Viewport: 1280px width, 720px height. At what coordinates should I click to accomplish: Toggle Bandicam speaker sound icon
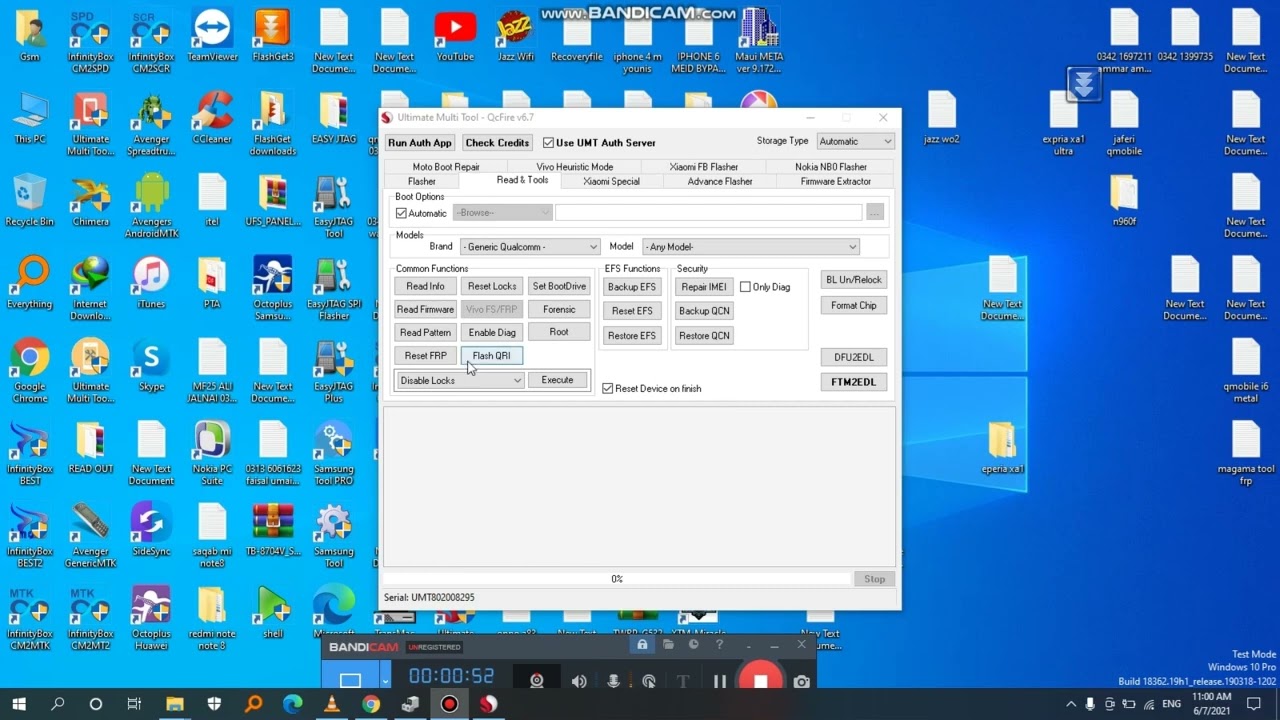579,681
